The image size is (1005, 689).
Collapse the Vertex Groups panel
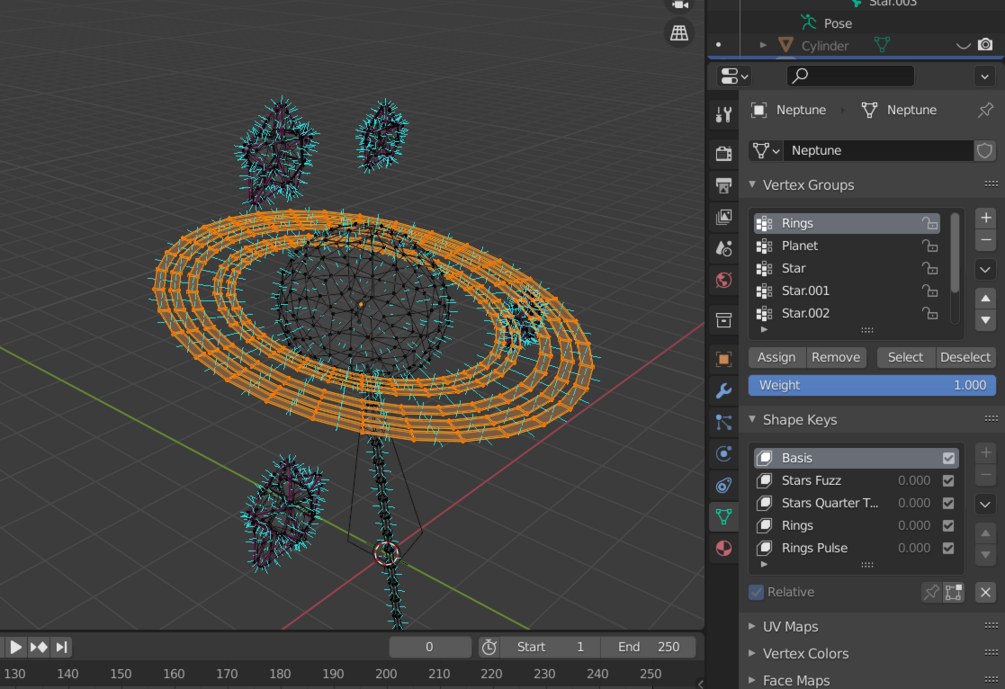coord(752,185)
